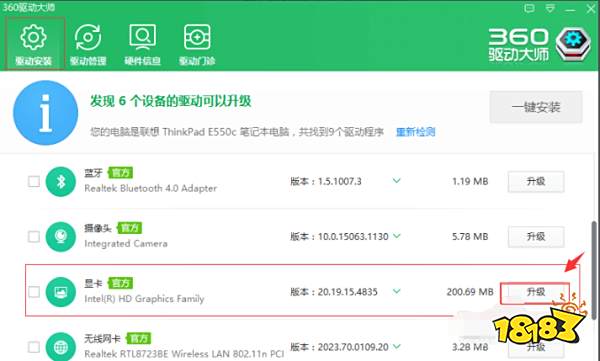This screenshot has height=361, width=600.
Task: Click the 5.78 MB size value
Action: pos(470,237)
